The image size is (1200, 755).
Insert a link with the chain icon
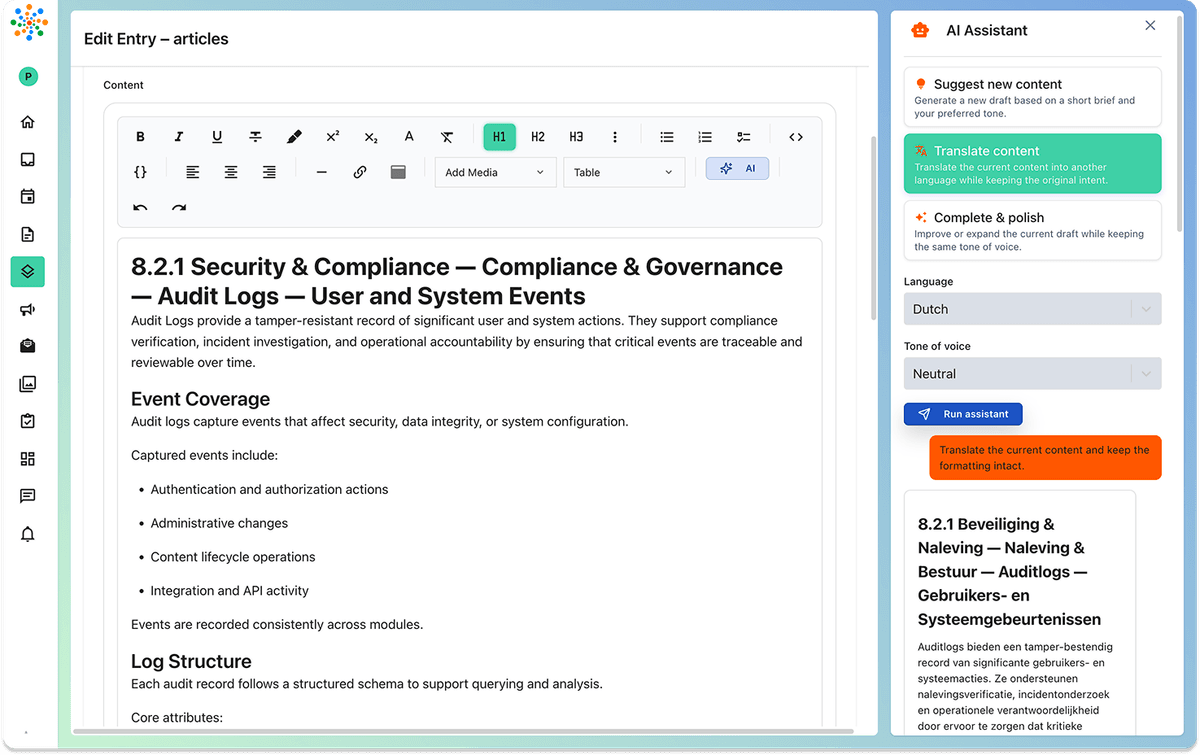pos(360,172)
